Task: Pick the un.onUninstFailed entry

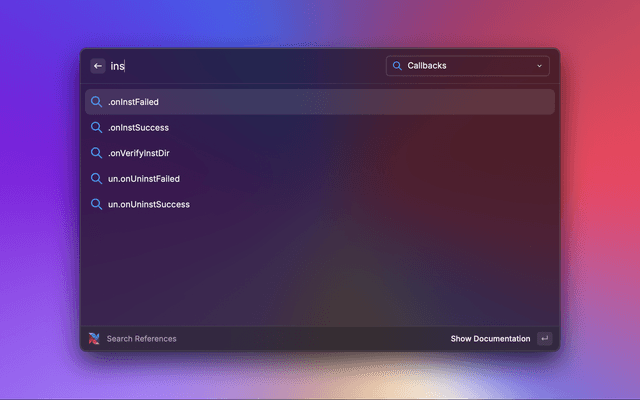Action: [143, 179]
